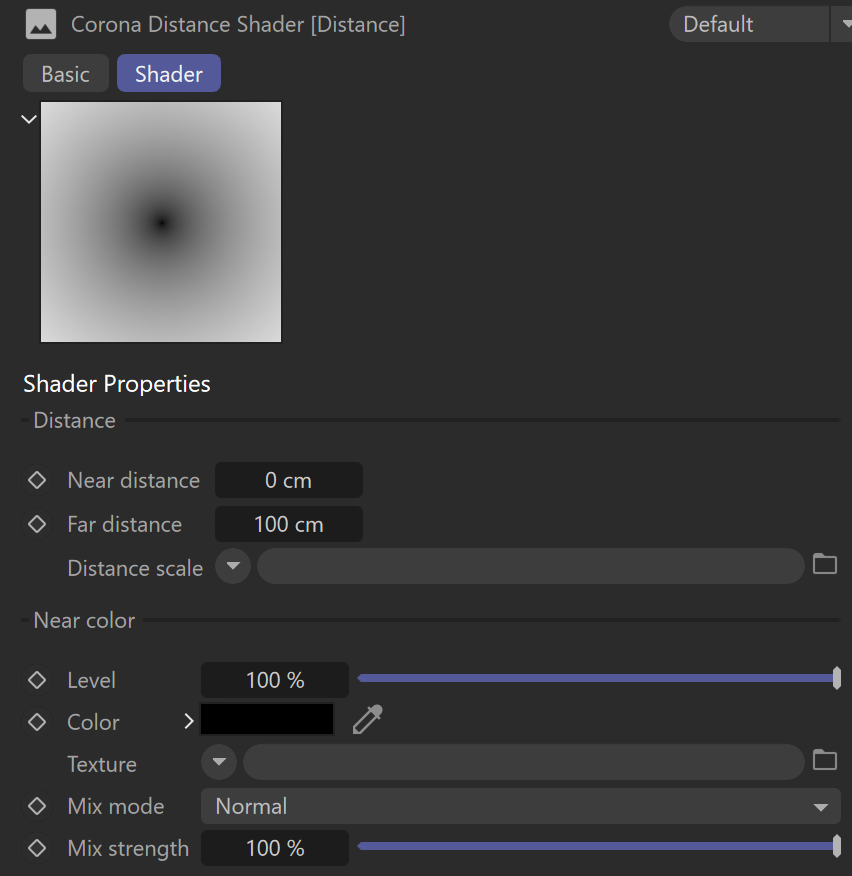852x876 pixels.
Task: Click the black Near color swatch
Action: coord(267,719)
